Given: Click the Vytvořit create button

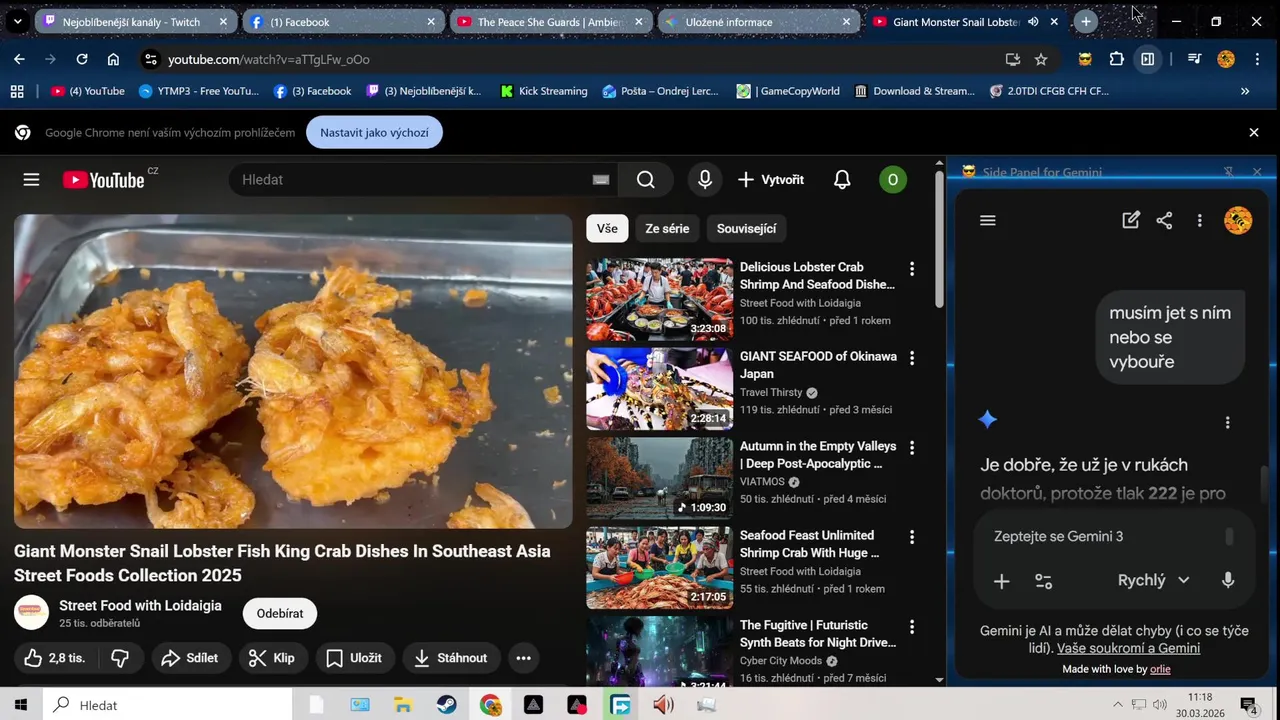Looking at the screenshot, I should tap(771, 180).
